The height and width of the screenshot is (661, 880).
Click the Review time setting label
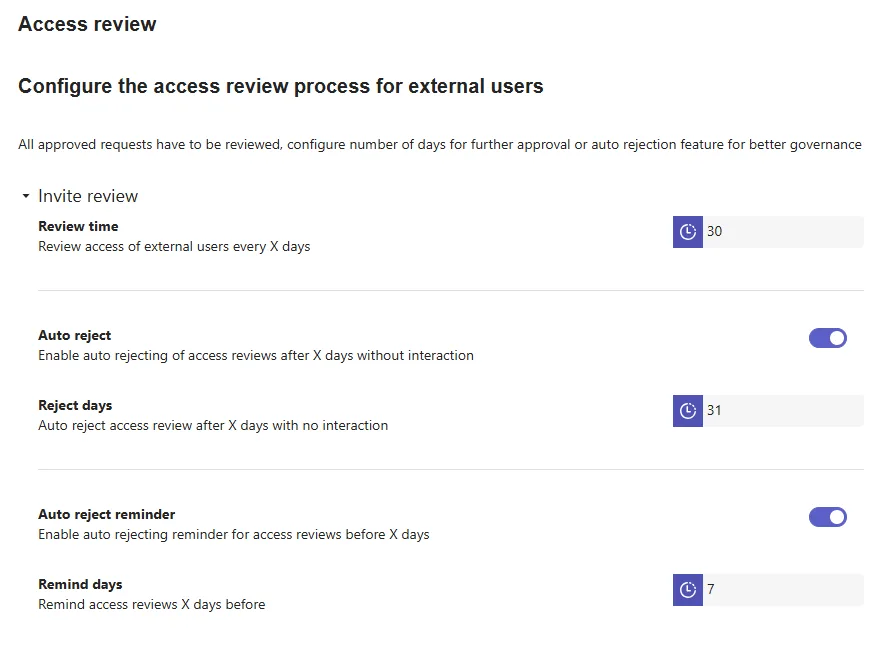pos(78,226)
